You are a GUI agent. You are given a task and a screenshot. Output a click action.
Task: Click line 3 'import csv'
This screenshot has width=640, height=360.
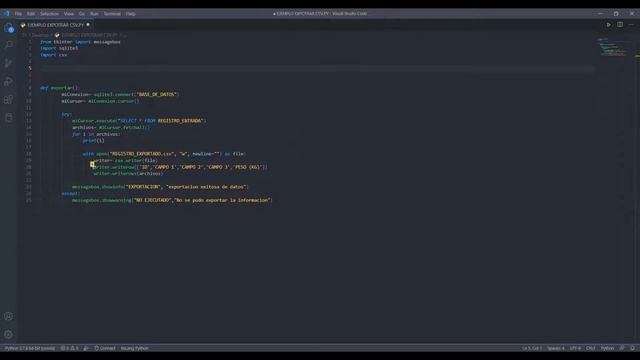[53, 55]
